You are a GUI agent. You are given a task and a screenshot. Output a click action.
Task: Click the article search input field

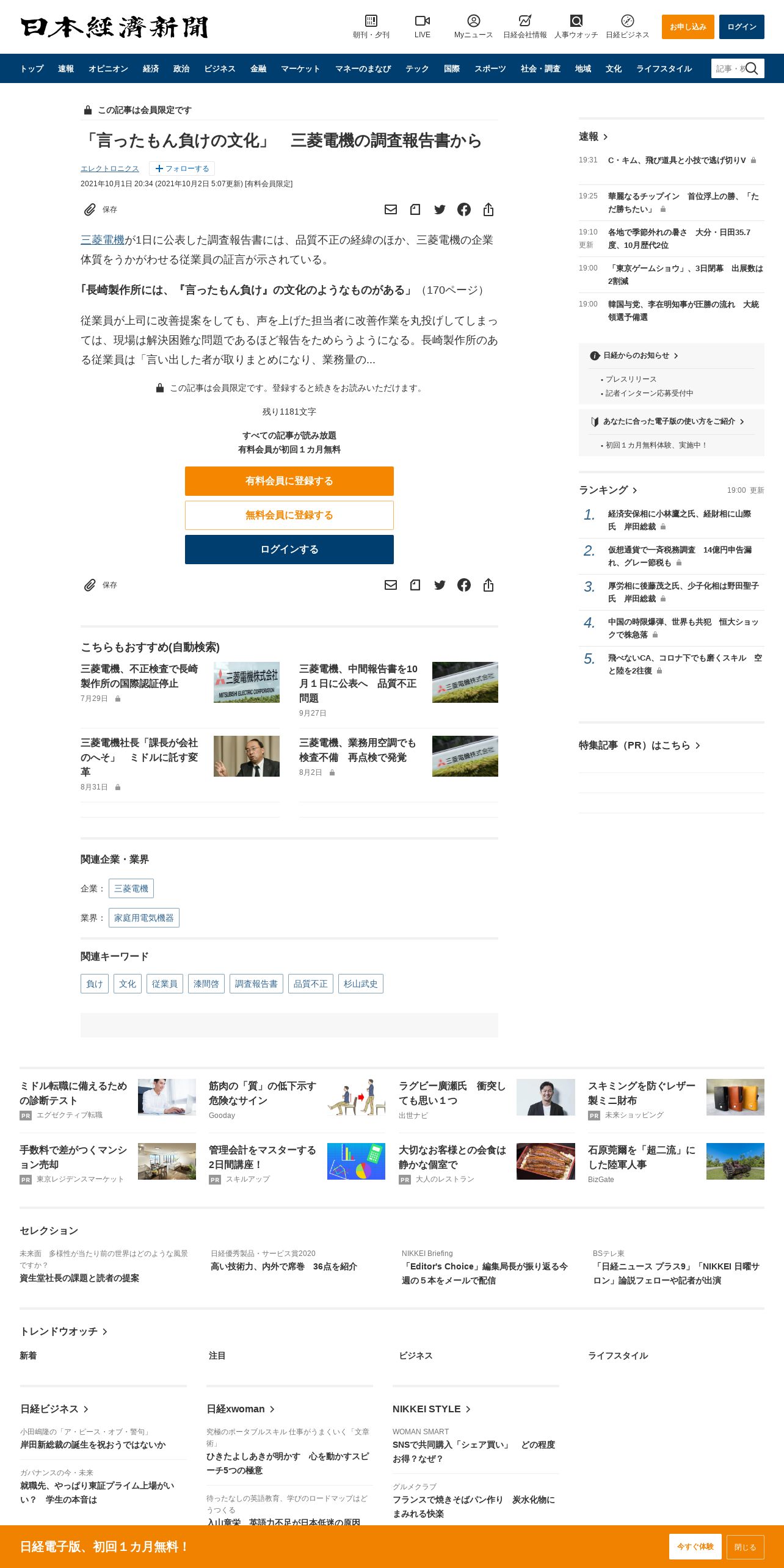pos(728,68)
